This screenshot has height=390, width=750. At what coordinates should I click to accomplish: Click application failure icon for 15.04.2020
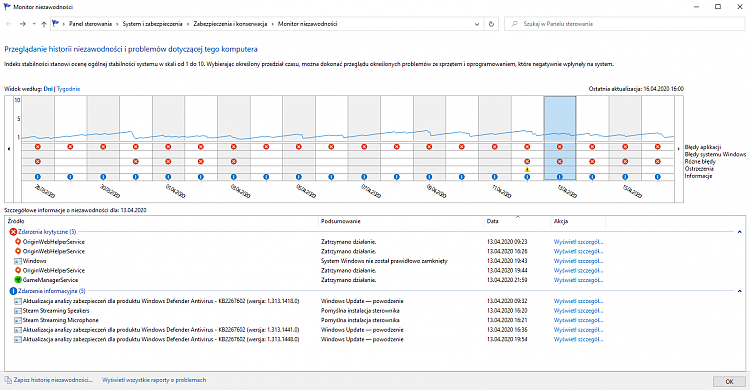click(x=625, y=147)
